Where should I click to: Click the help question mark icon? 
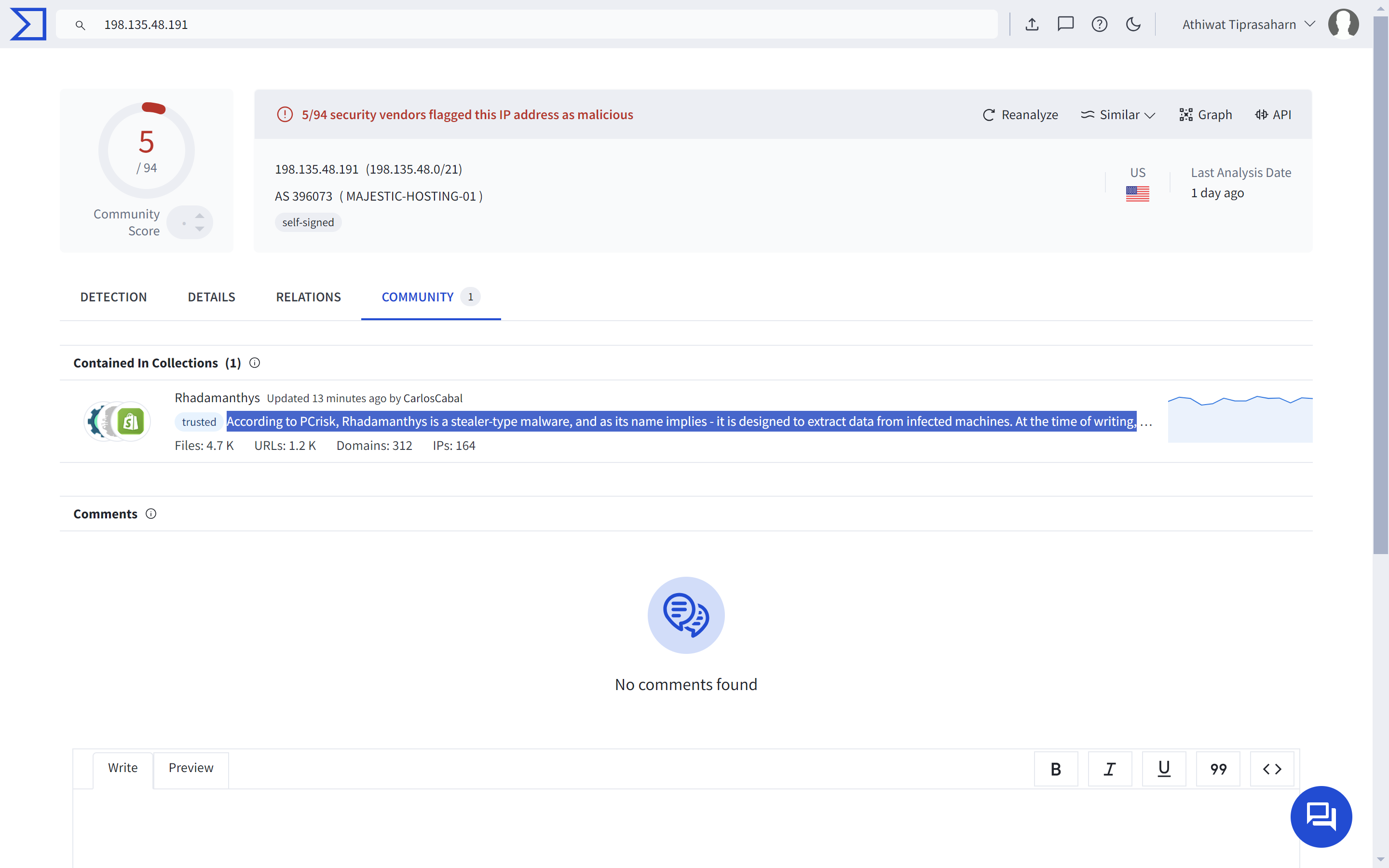[x=1099, y=24]
